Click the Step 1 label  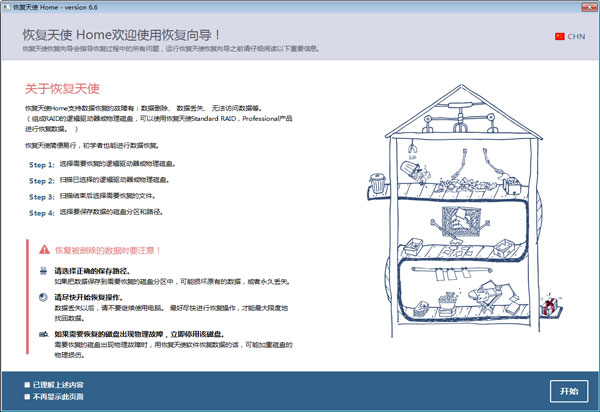click(41, 164)
